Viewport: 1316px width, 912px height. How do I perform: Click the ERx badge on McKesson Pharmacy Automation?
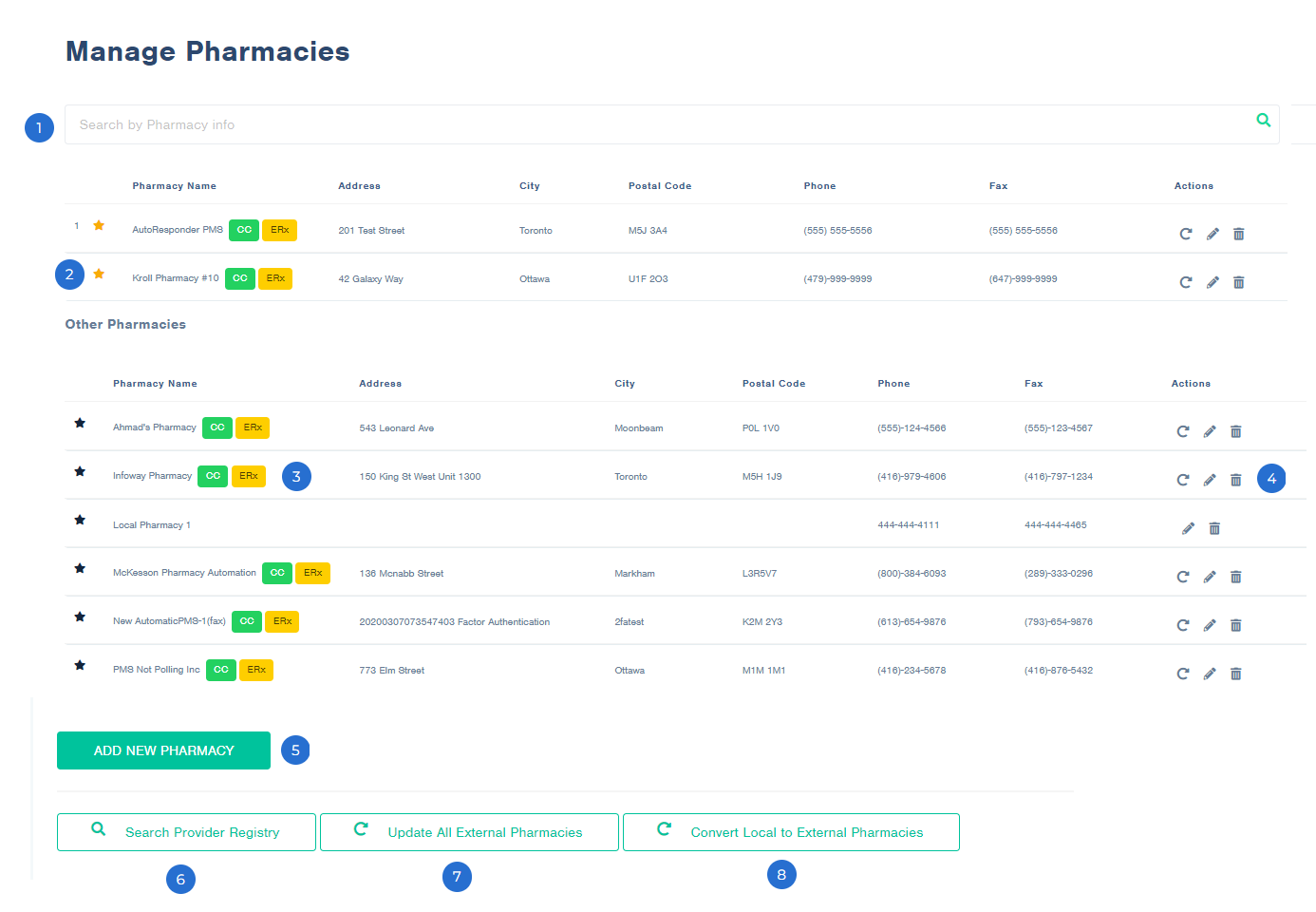click(312, 573)
